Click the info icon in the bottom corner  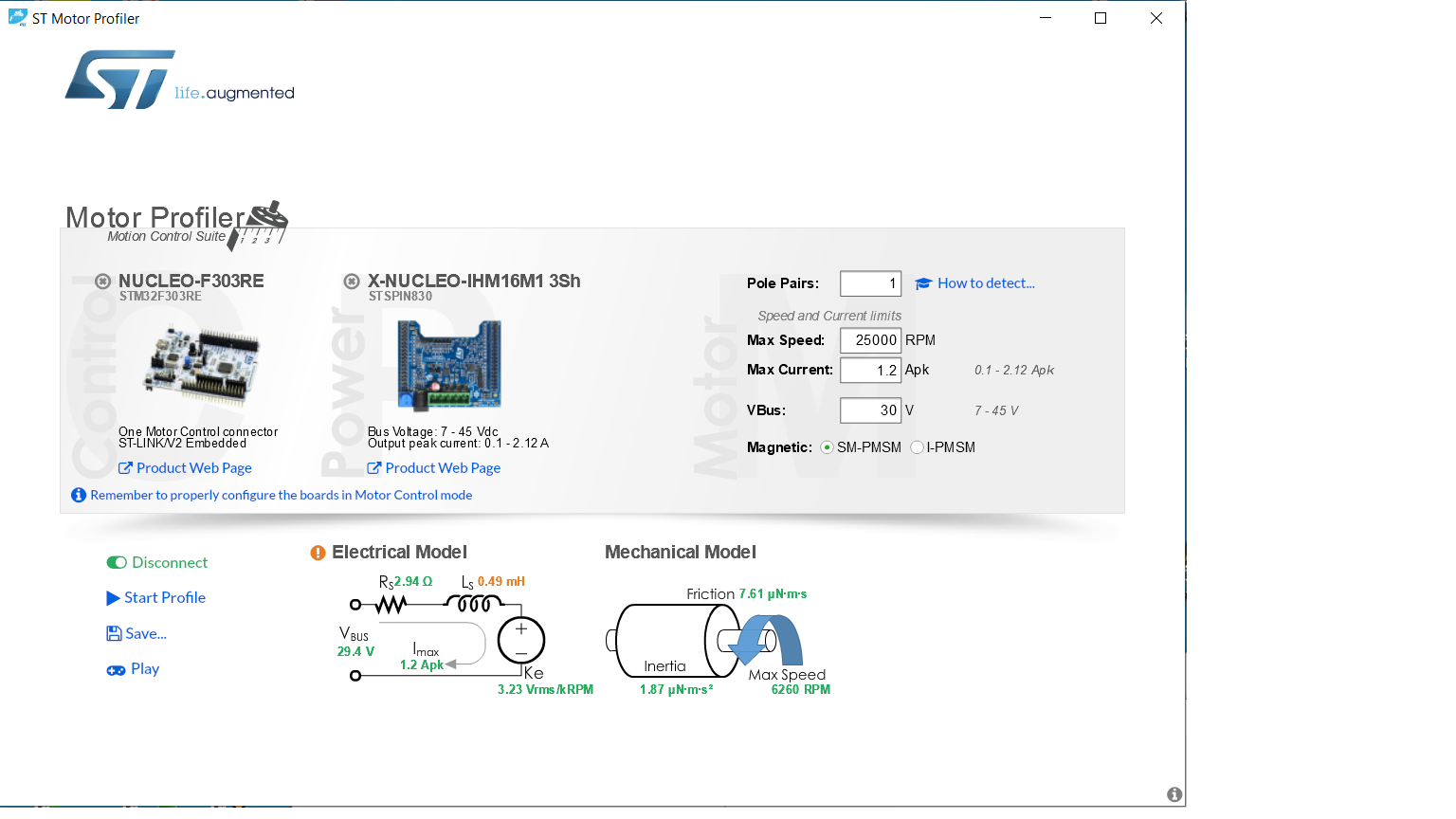click(1174, 794)
